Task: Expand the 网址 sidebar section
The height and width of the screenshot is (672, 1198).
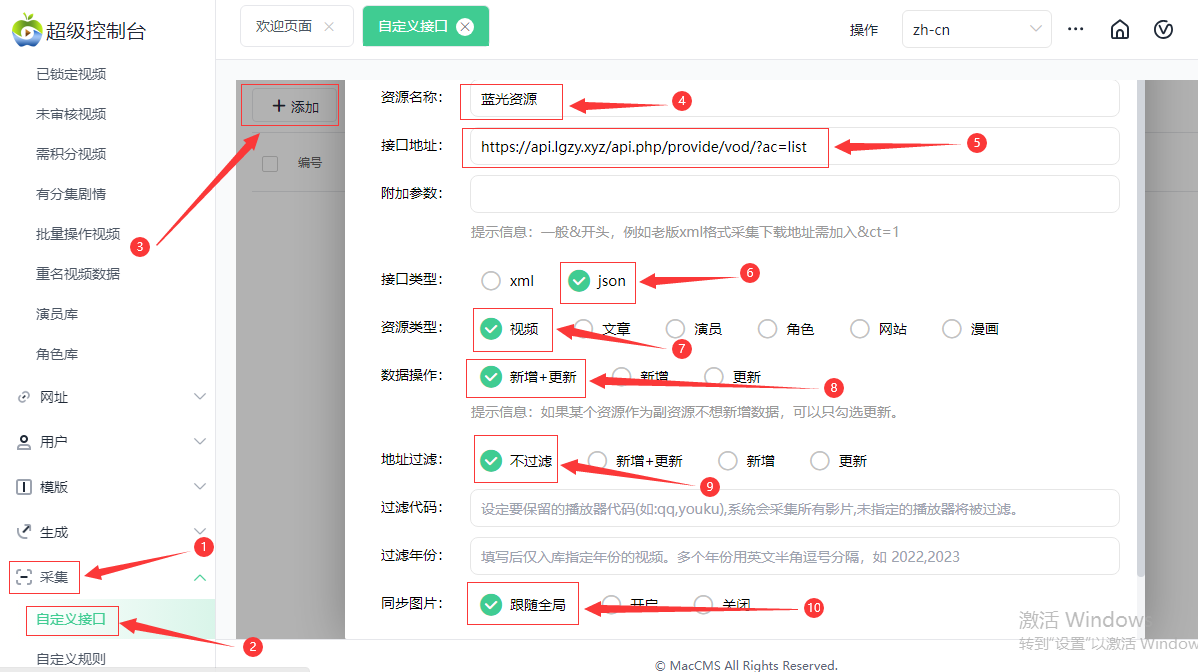Action: click(199, 396)
